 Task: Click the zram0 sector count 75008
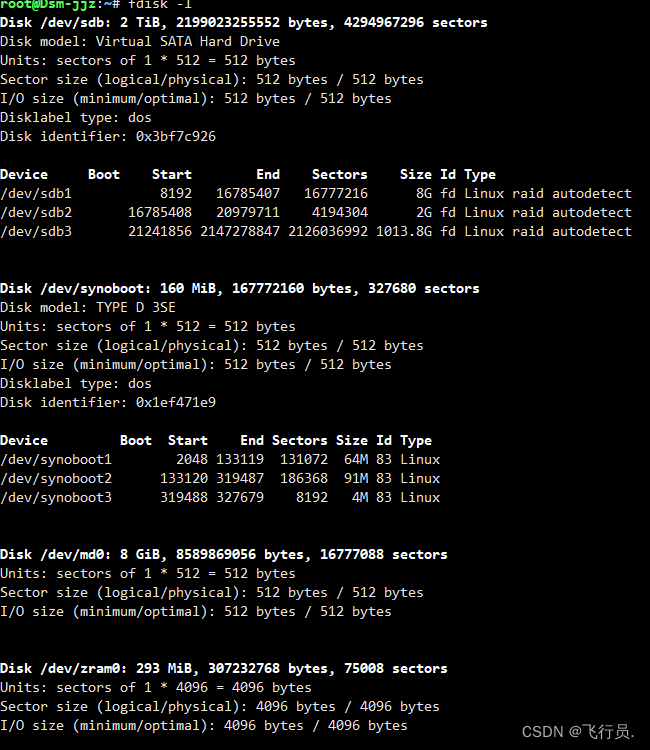pos(364,669)
